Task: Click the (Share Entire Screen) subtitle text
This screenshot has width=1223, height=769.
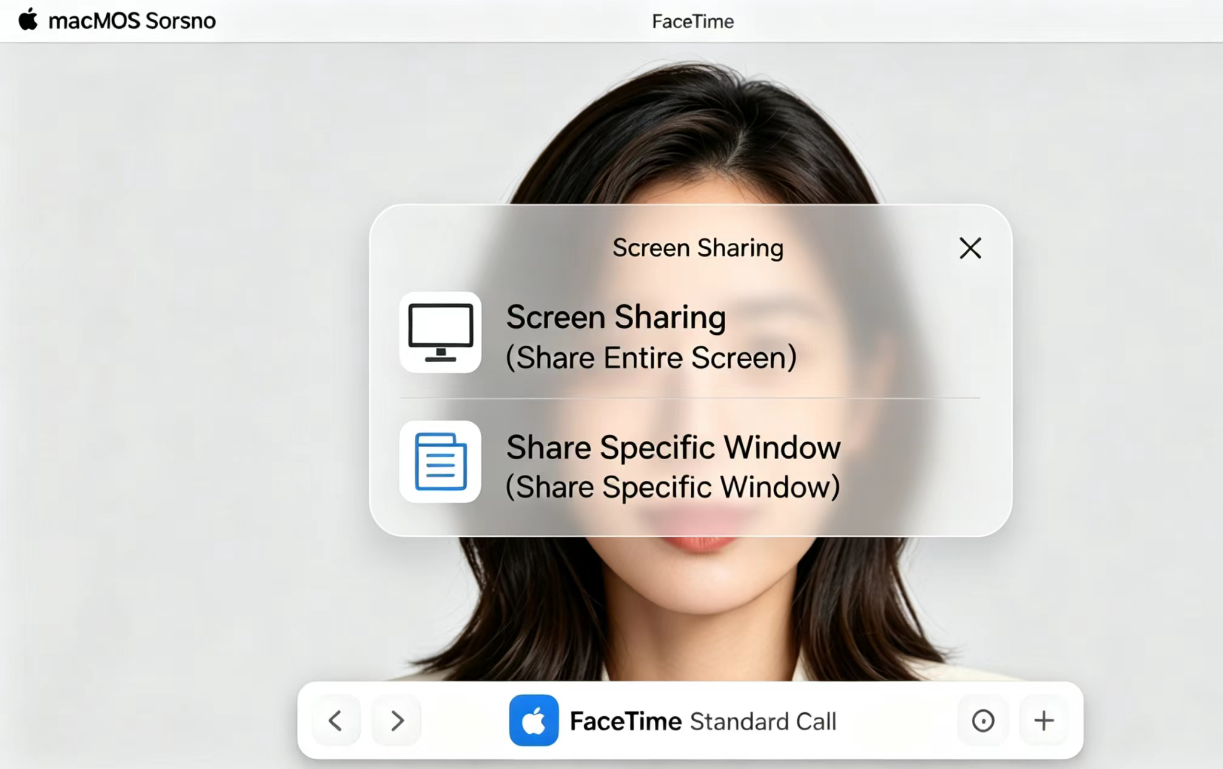Action: tap(650, 358)
